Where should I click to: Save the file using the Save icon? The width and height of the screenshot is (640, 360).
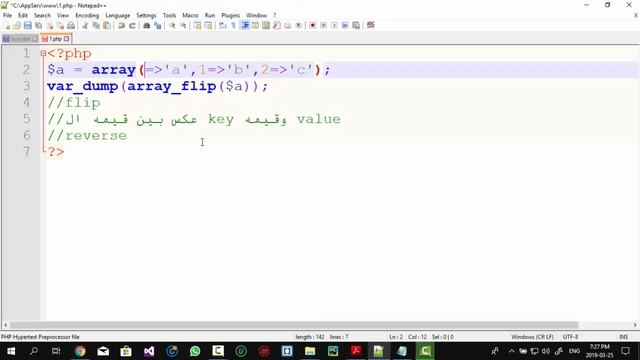[x=28, y=26]
